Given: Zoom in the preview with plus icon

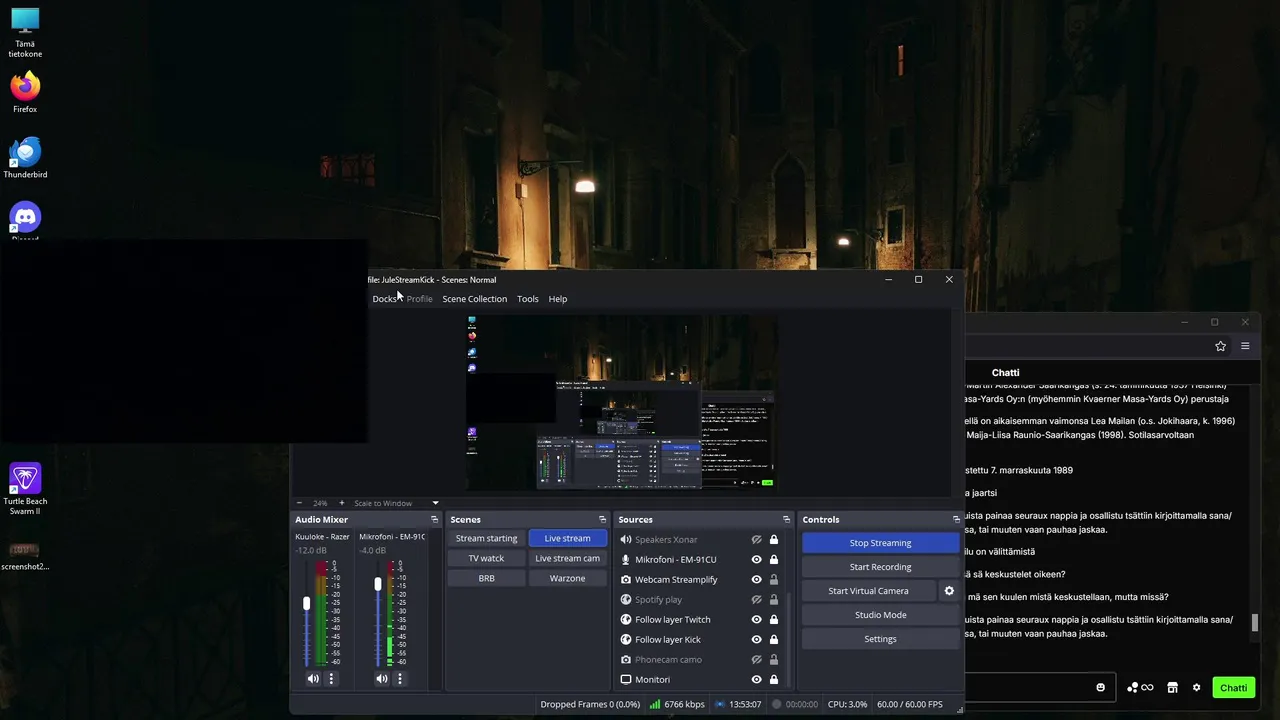Looking at the screenshot, I should pos(341,503).
